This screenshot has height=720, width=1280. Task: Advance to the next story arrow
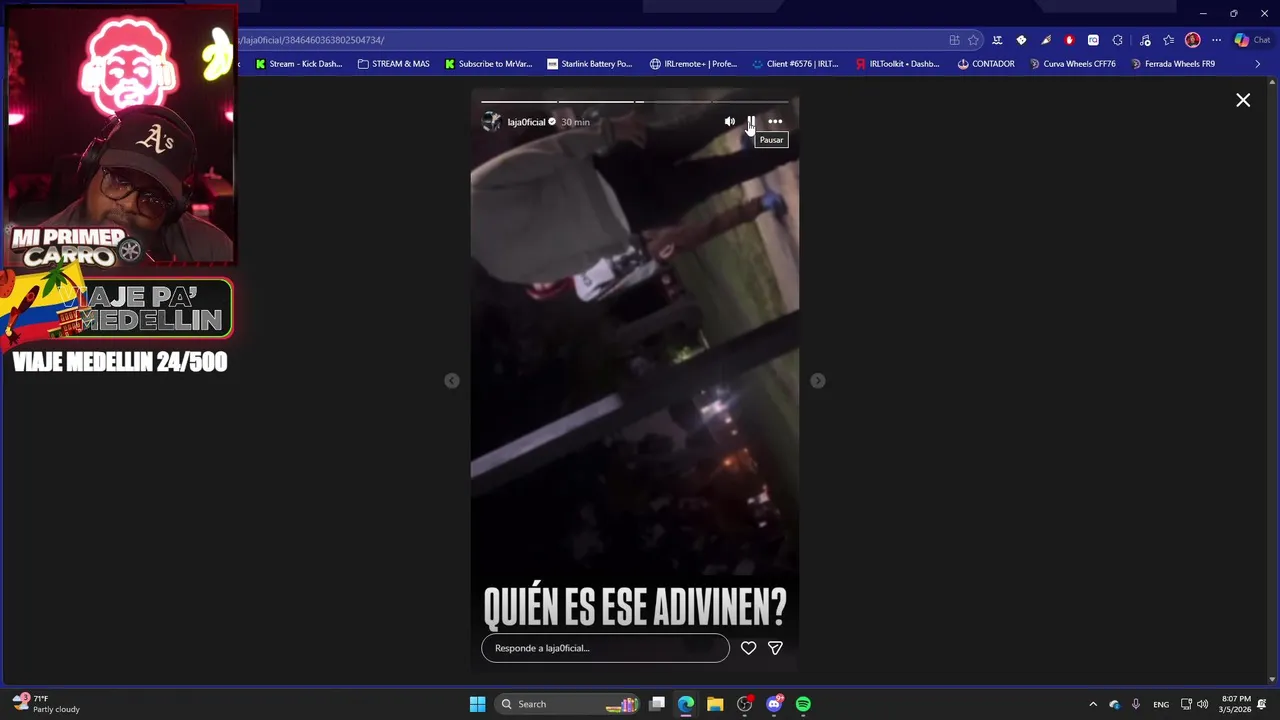coord(818,380)
